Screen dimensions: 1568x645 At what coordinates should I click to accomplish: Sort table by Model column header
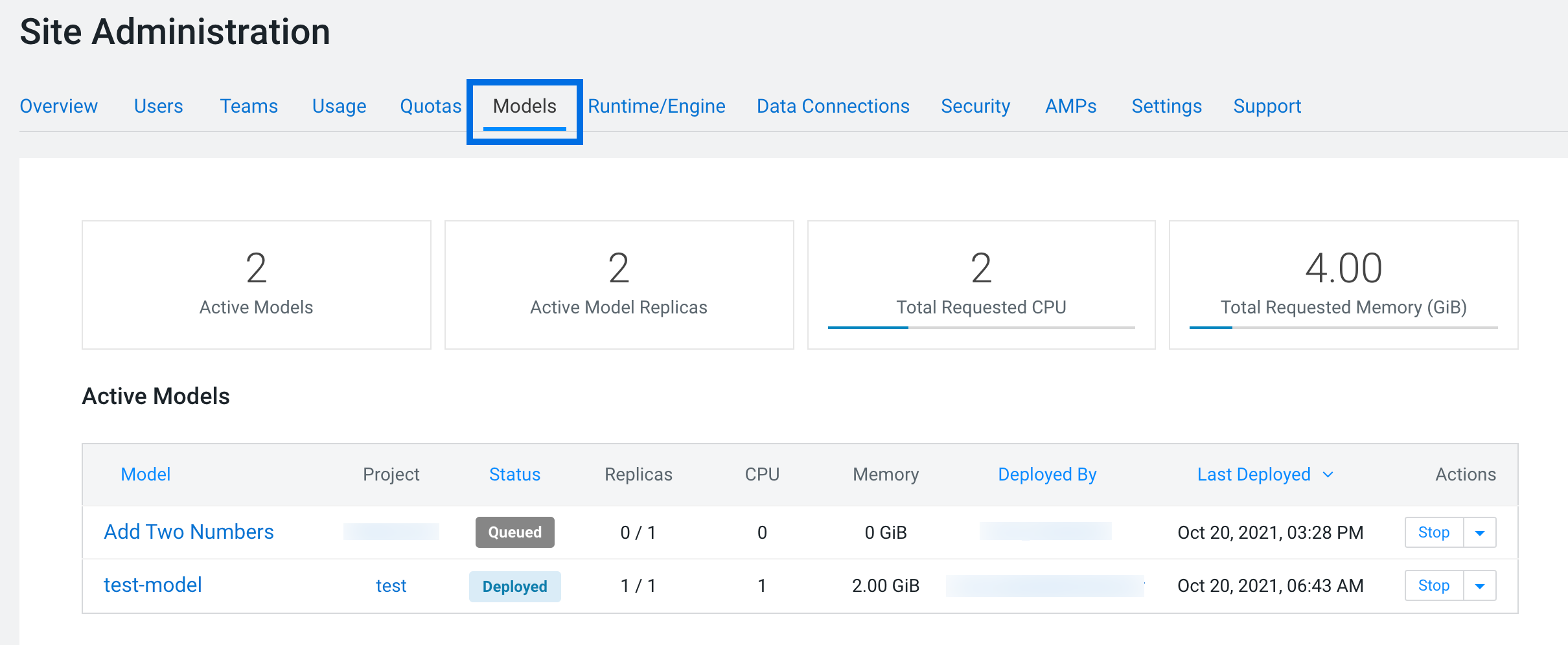pos(145,475)
